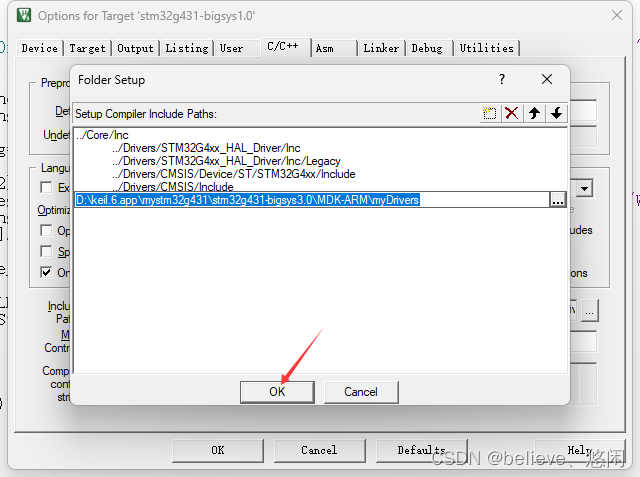Click Cancel in the Options for Target window

click(319, 450)
